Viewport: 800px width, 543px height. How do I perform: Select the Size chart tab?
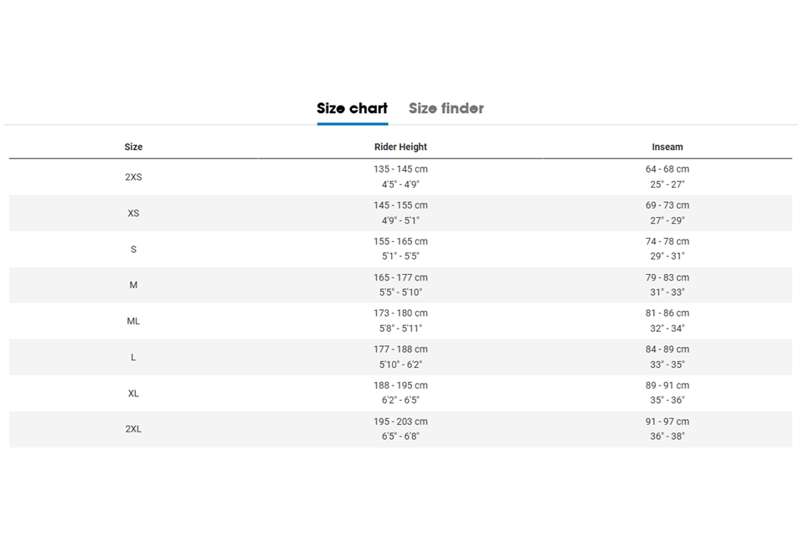tap(352, 108)
